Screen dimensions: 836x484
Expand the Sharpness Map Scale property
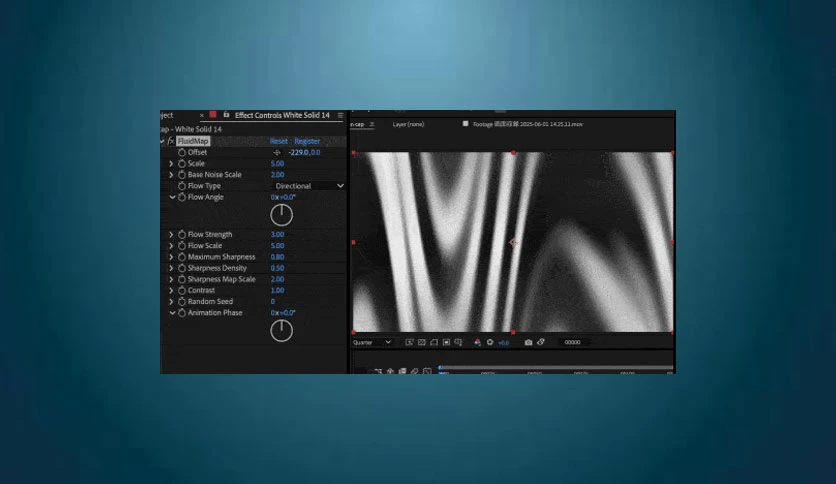pyautogui.click(x=171, y=279)
